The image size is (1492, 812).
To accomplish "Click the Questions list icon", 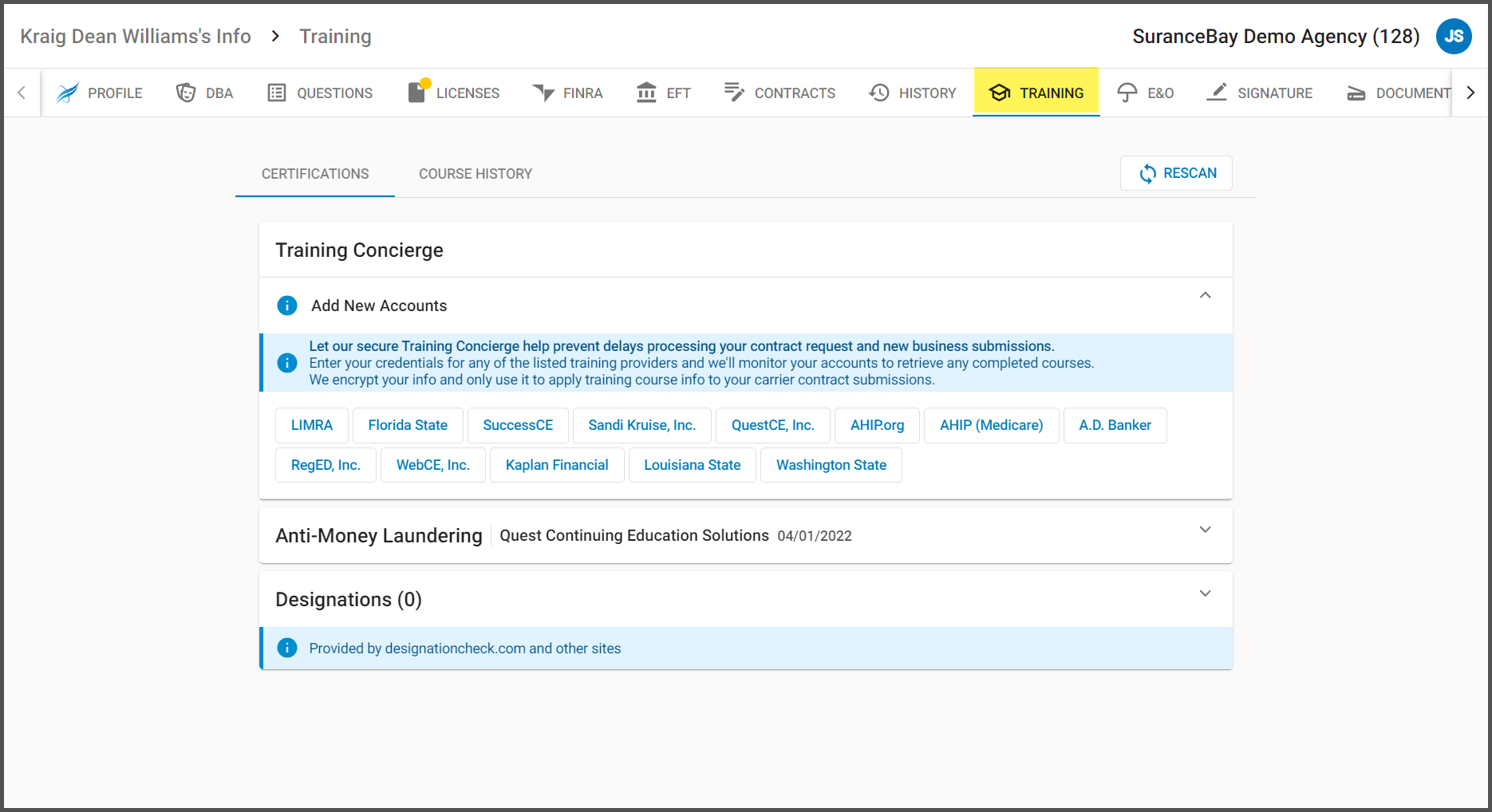I will click(x=277, y=93).
